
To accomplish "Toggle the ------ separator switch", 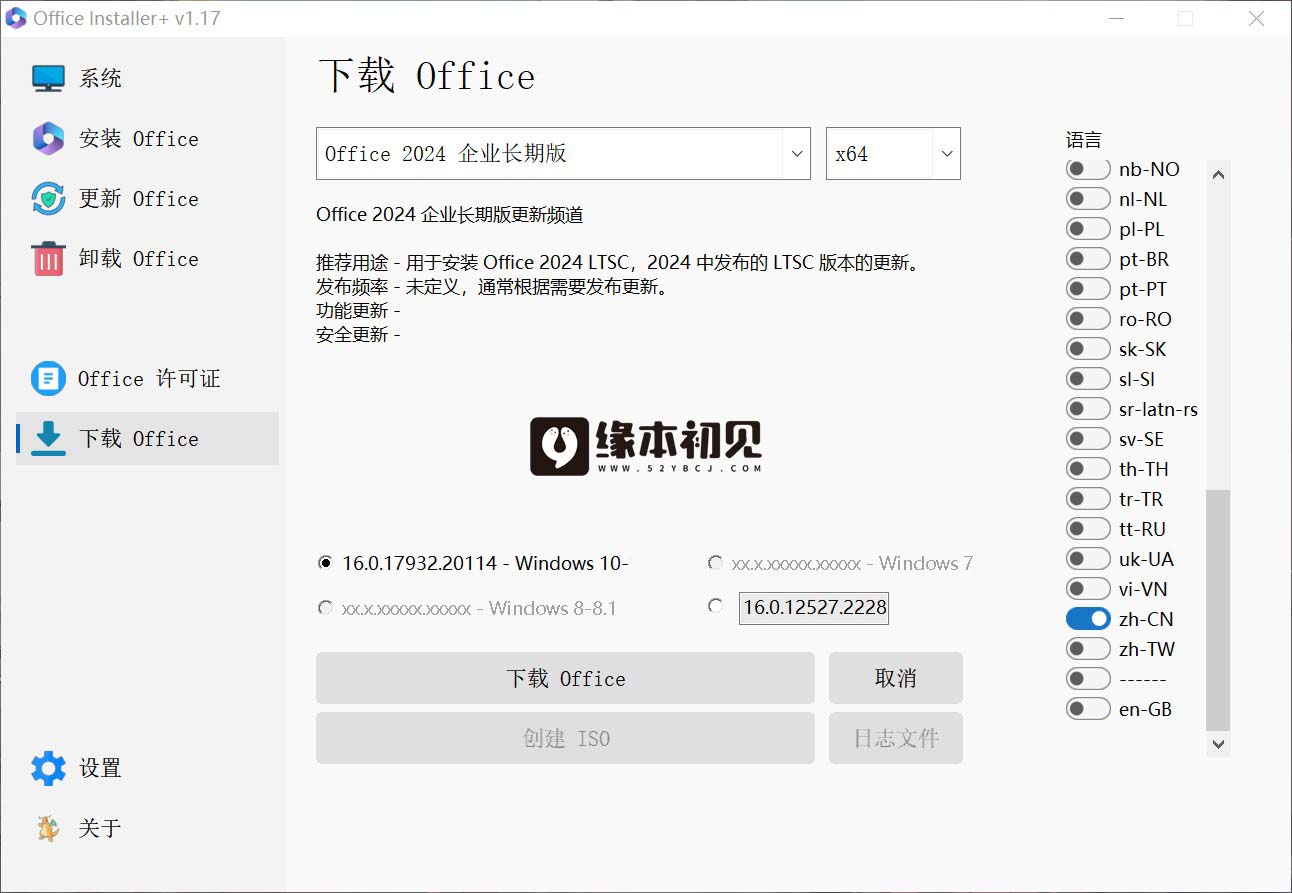I will click(x=1088, y=679).
